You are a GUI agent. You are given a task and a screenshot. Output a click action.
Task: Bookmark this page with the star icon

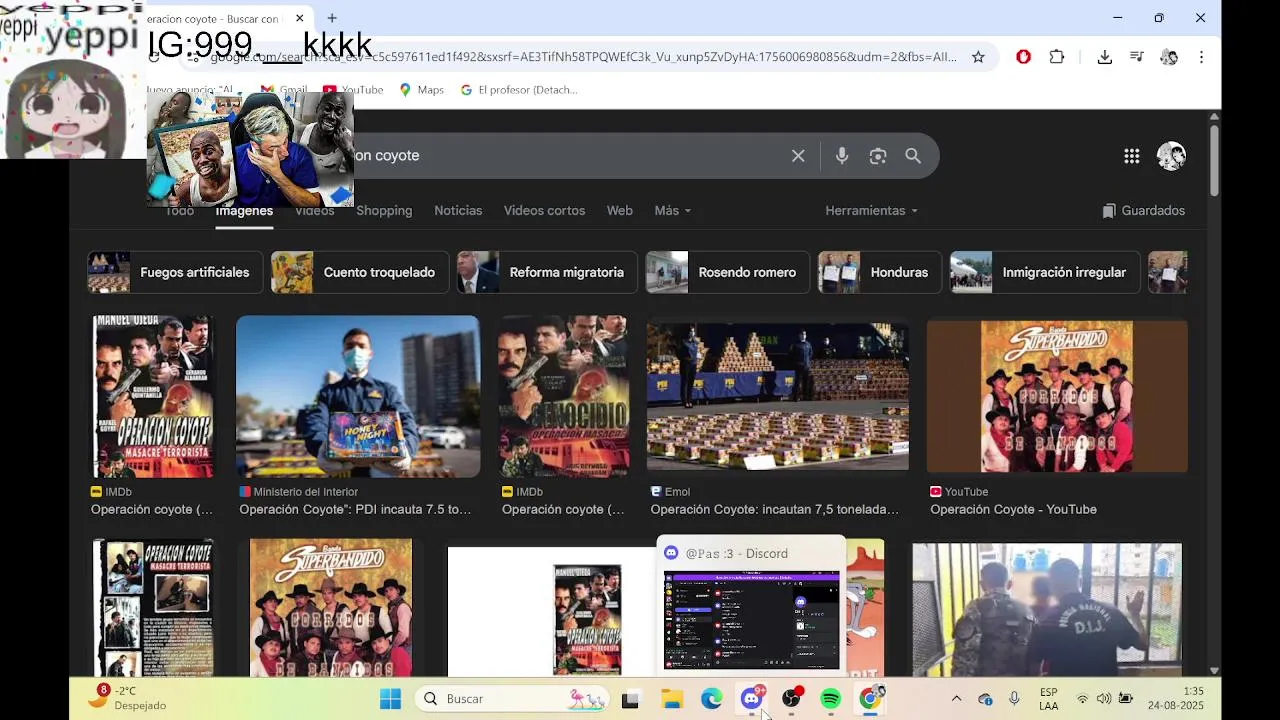(x=978, y=57)
